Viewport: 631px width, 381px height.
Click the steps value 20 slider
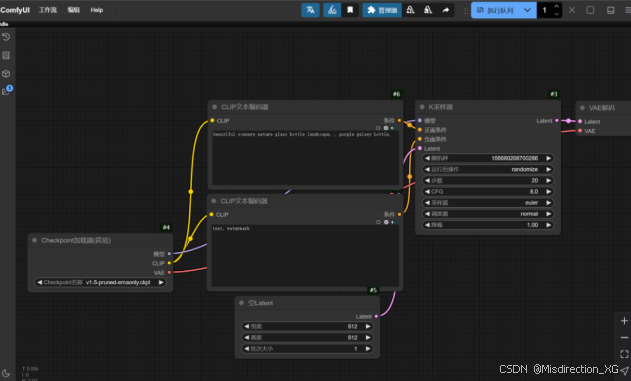coord(488,181)
